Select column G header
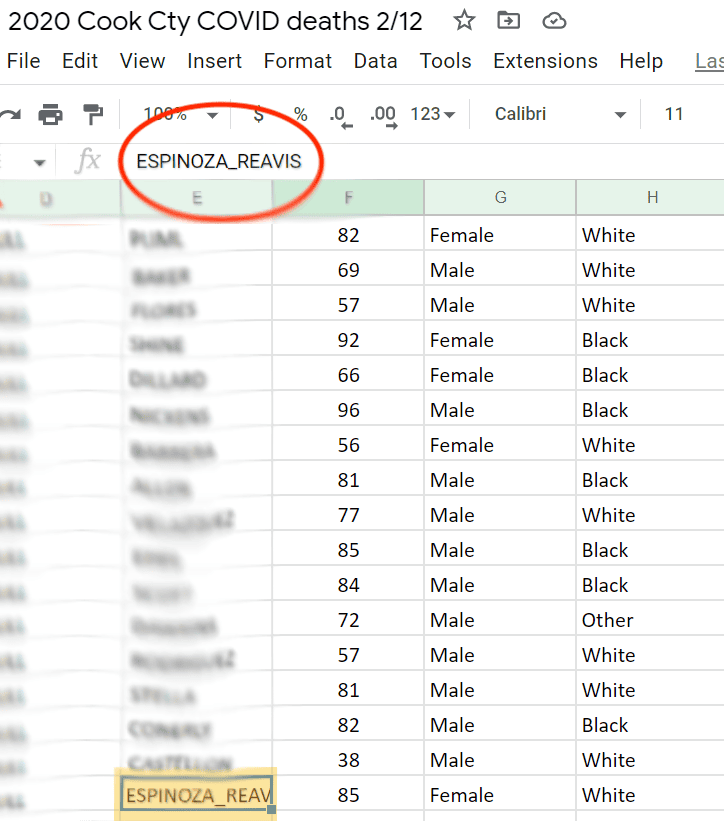Screen dimensions: 724x821 [500, 197]
